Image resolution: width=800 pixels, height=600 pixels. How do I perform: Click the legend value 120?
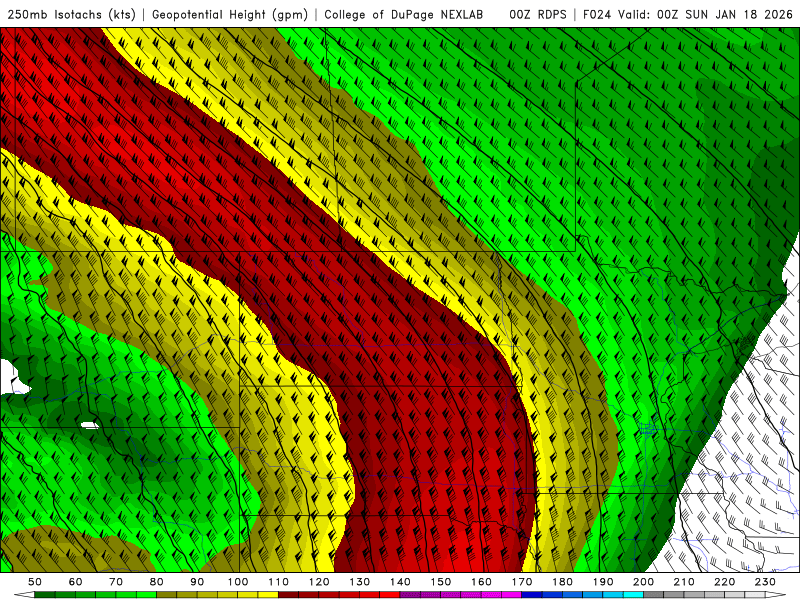(319, 582)
